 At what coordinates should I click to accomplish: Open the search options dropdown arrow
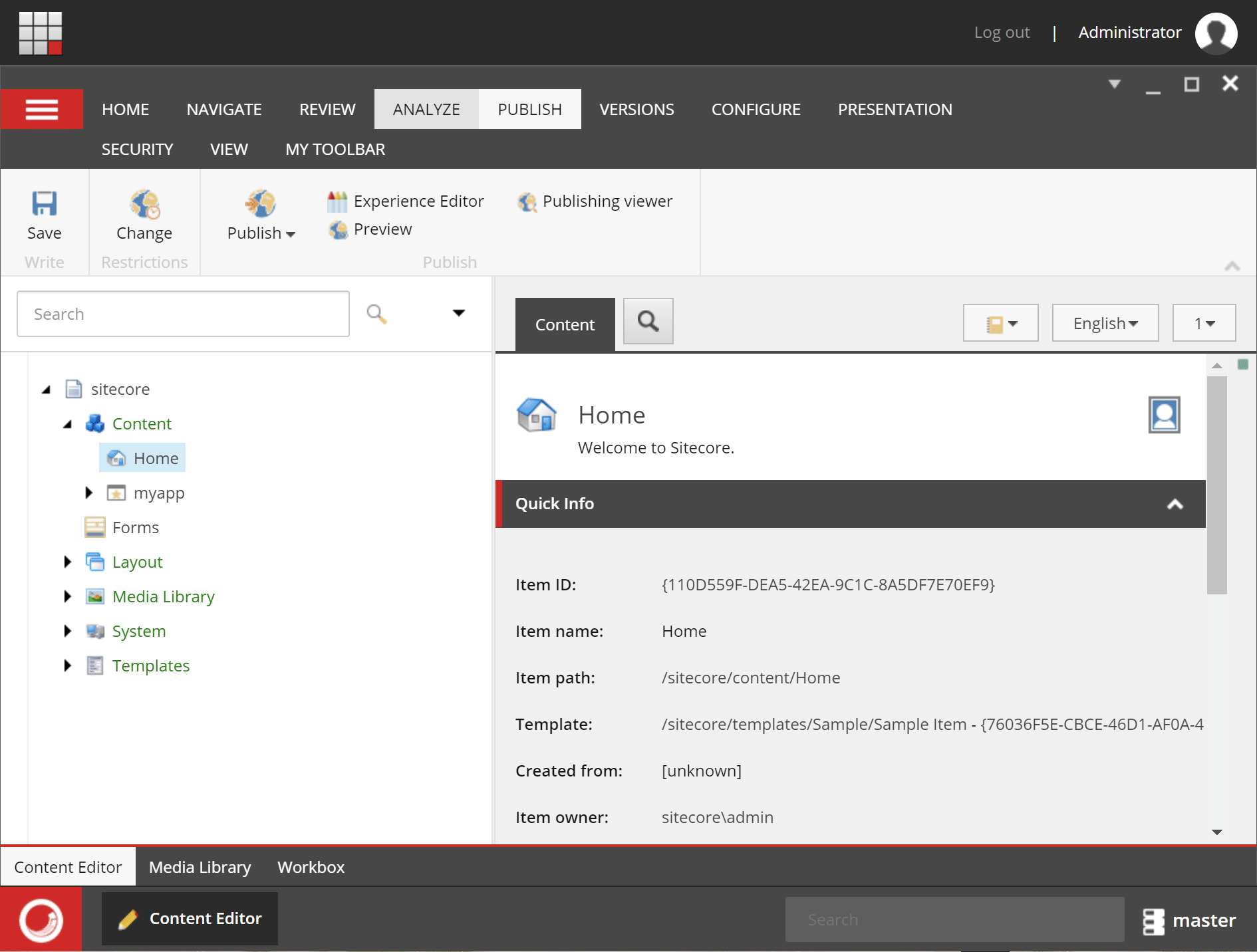click(459, 313)
